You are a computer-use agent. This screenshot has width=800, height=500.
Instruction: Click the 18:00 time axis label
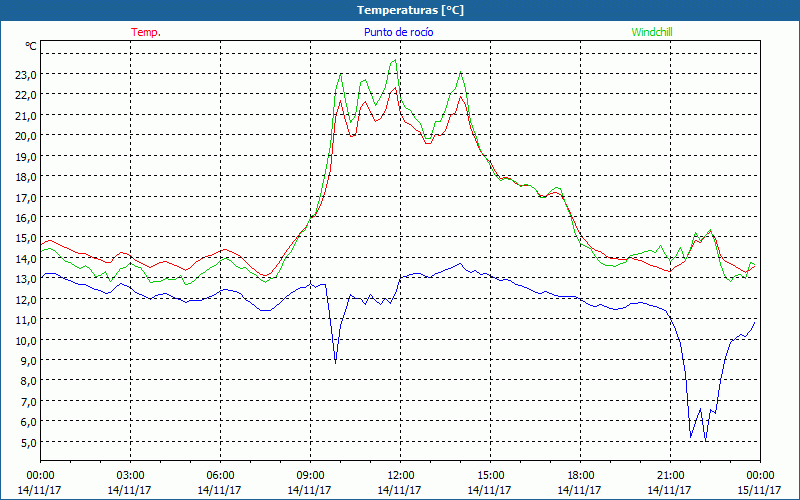click(x=581, y=476)
